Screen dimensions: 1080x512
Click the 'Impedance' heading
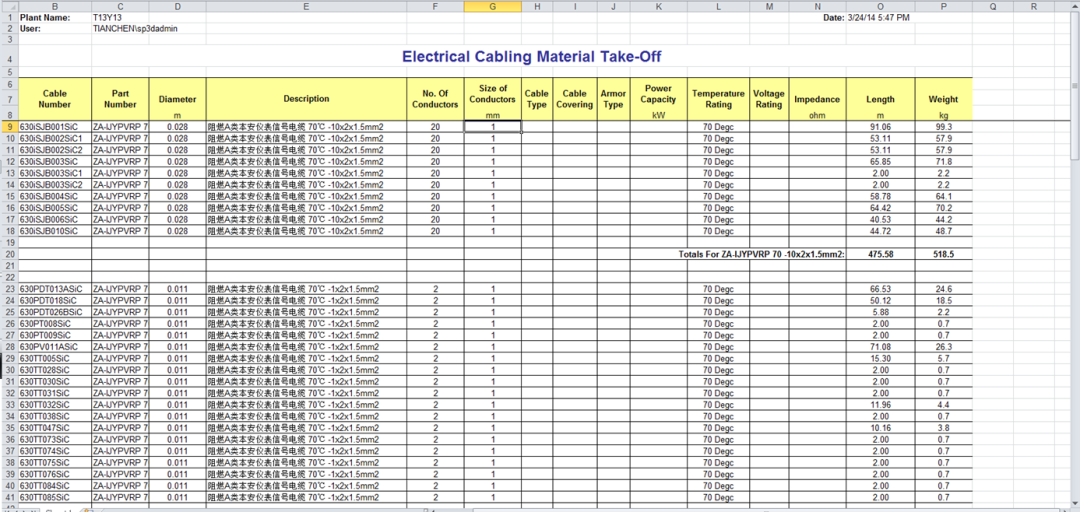coord(817,99)
